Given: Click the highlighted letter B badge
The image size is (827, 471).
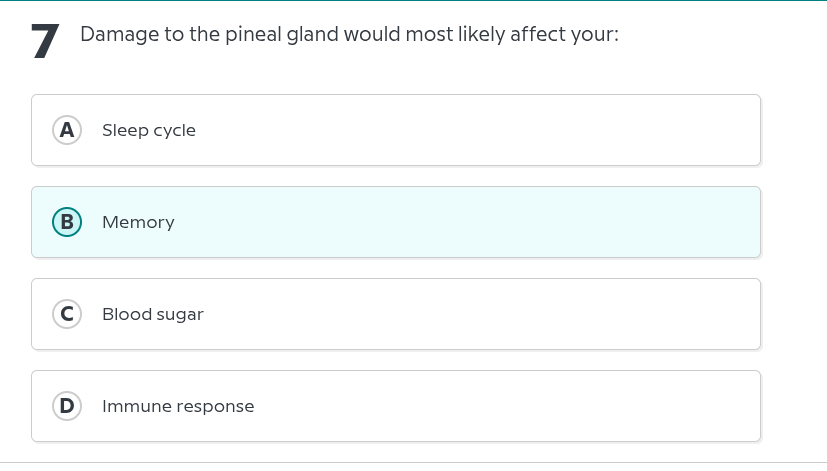Looking at the screenshot, I should pos(67,222).
